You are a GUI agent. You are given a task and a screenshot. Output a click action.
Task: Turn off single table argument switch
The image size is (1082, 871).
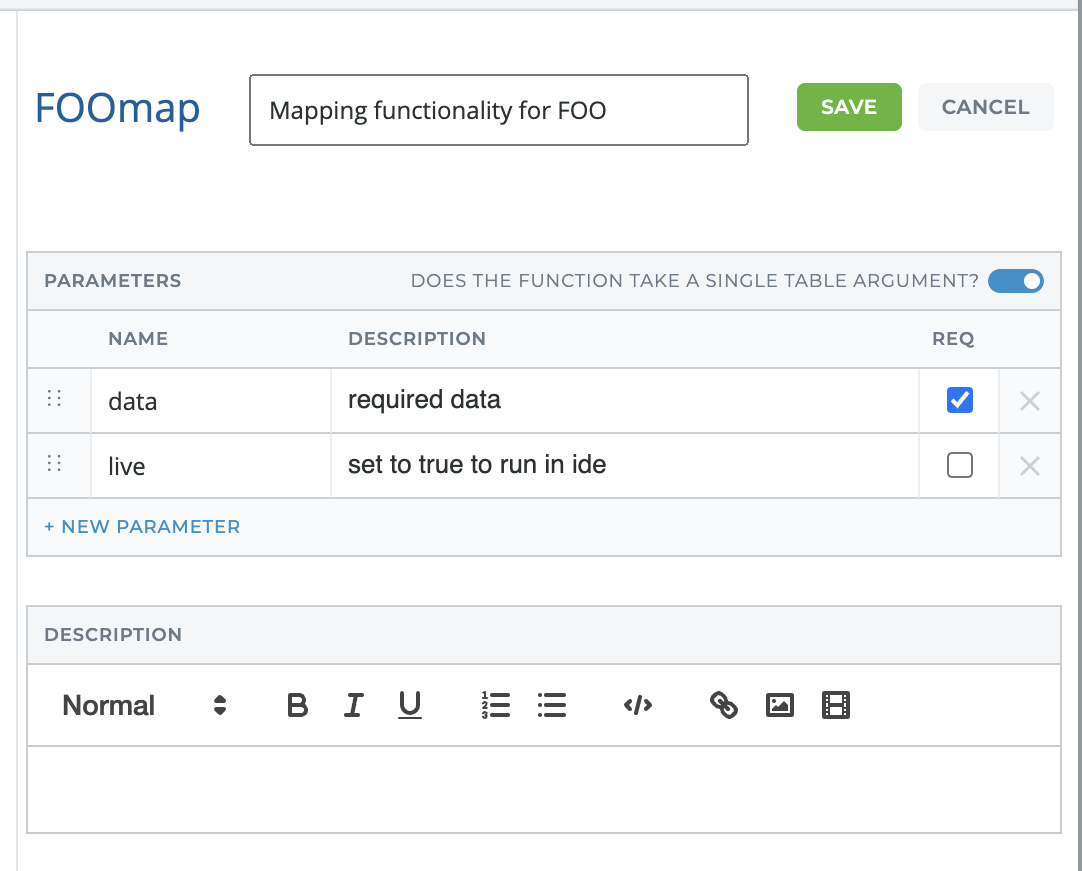pyautogui.click(x=1015, y=281)
